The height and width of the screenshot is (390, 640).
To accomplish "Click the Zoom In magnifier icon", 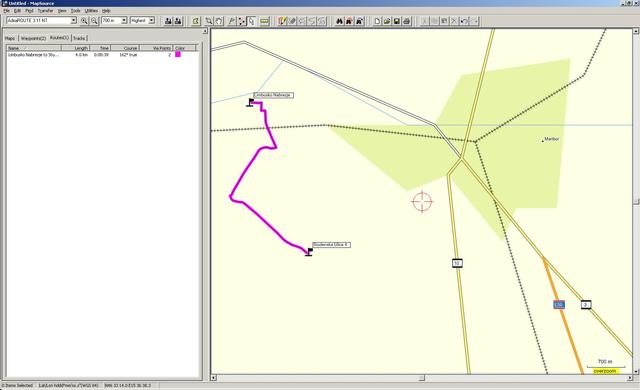I will 84,21.
